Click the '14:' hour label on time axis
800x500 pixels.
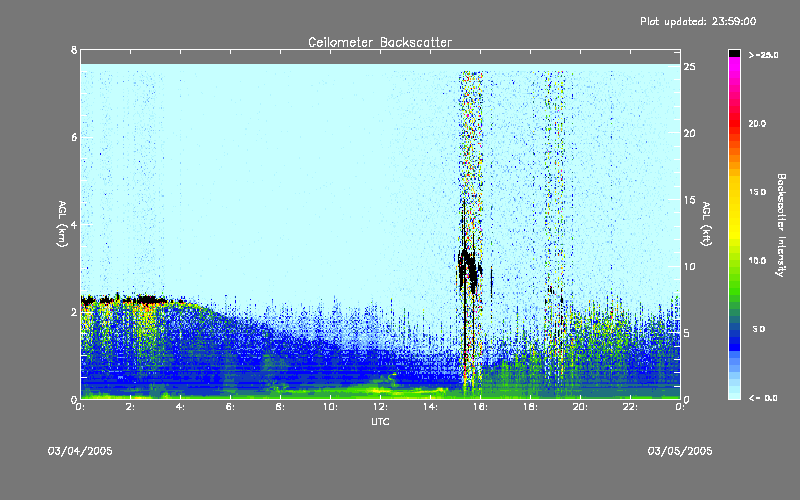coord(431,407)
